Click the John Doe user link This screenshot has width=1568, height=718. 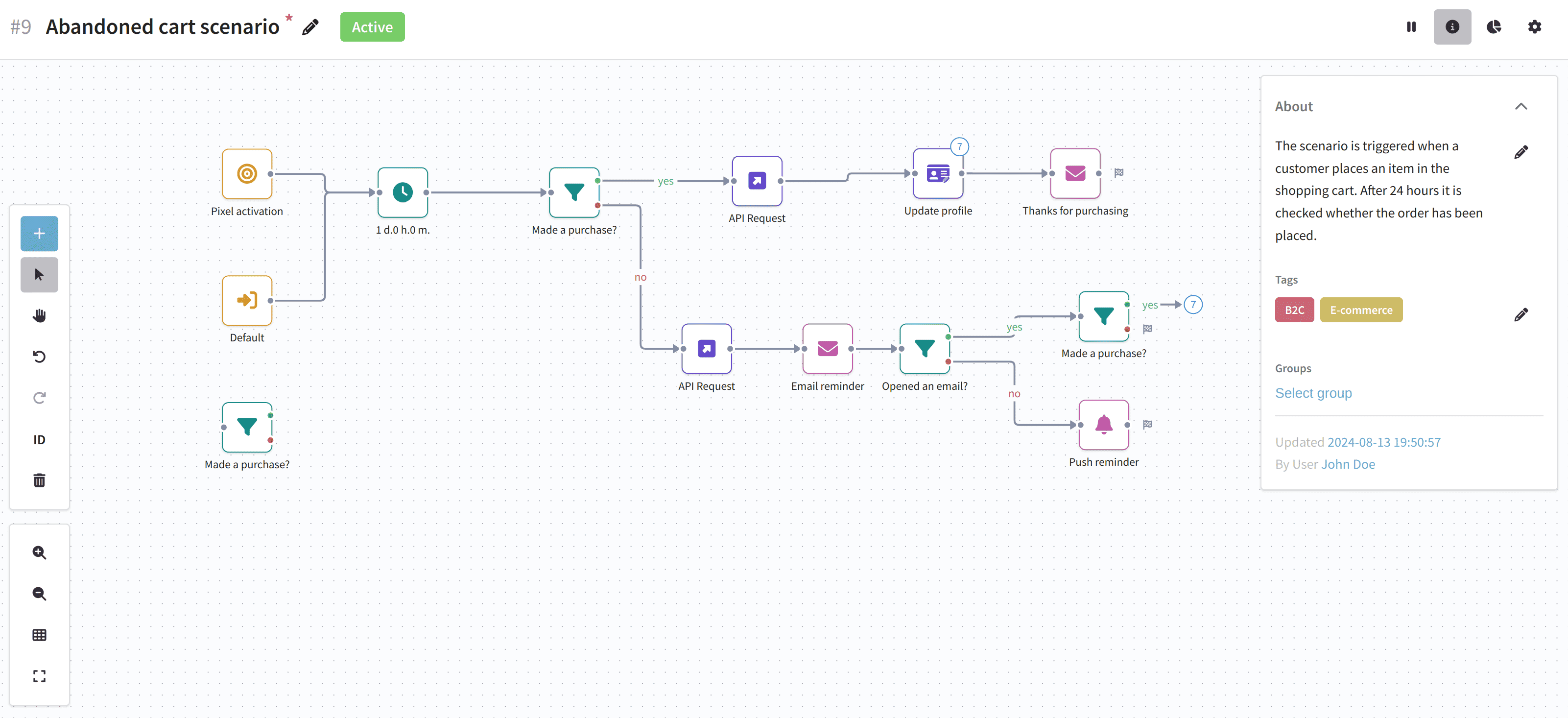(1348, 464)
